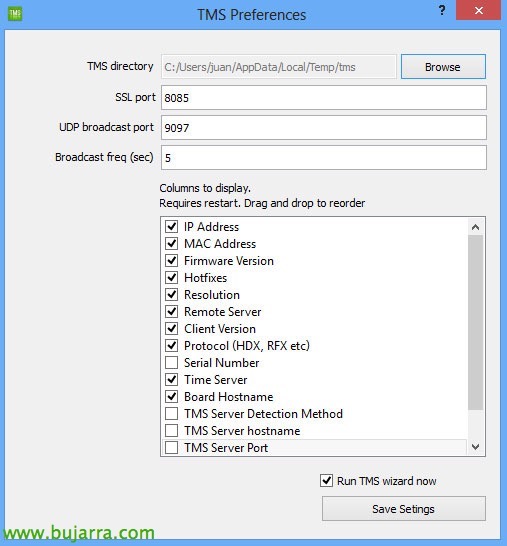Click the Save Setings button
The image size is (507, 546).
404,509
